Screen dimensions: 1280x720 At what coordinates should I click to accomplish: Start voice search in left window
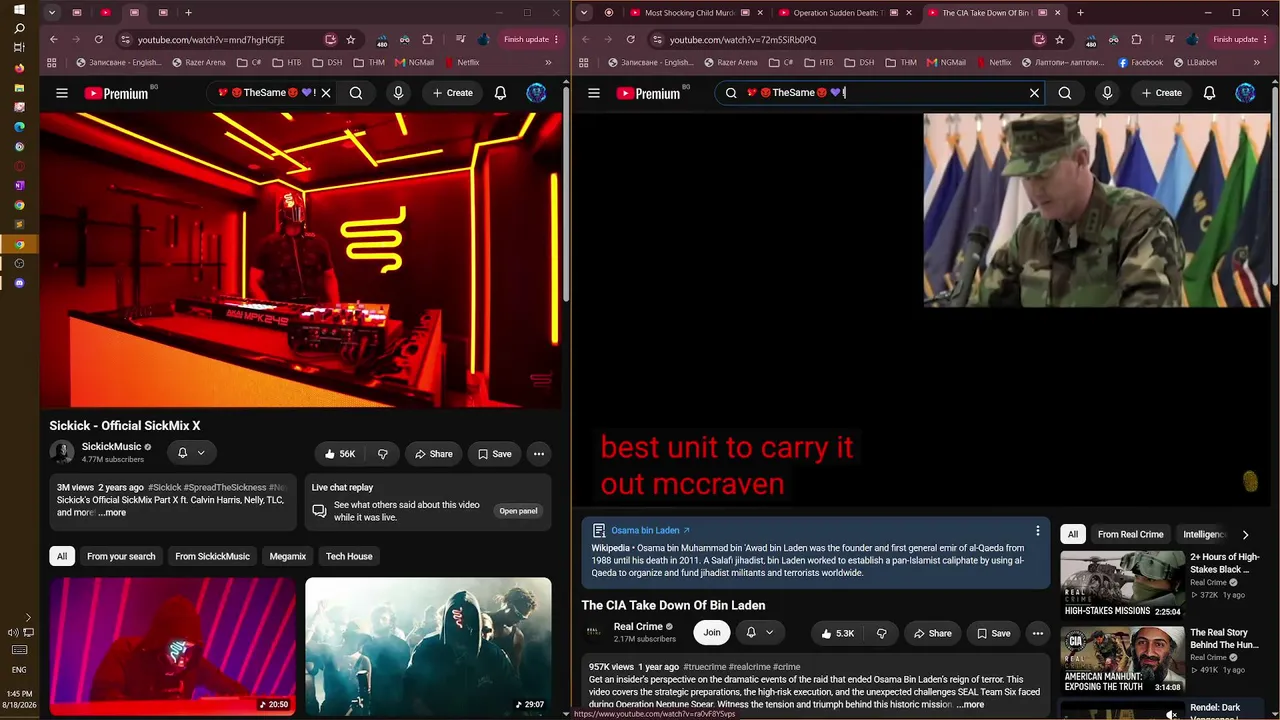tap(398, 93)
